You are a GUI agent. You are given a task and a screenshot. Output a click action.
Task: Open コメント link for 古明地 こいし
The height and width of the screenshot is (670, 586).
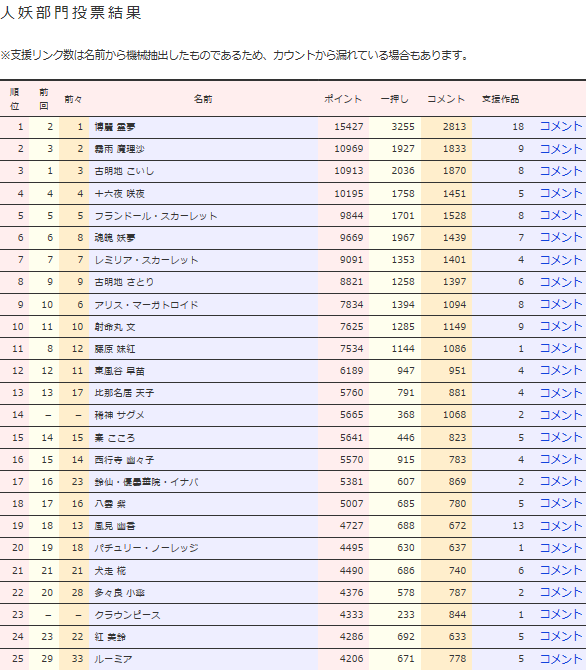click(561, 171)
